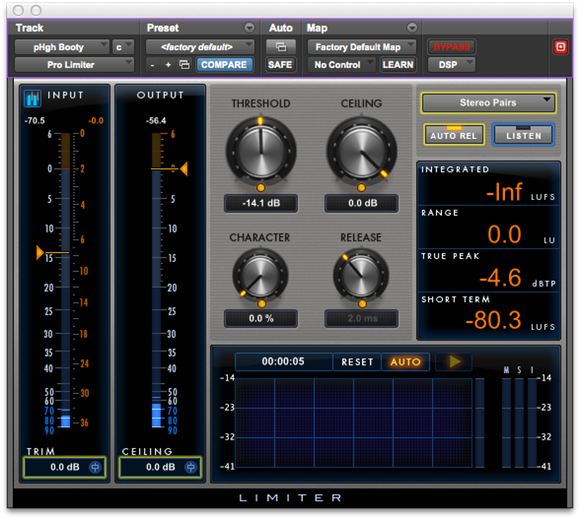Click the Preset section header
This screenshot has height=519, width=580.
(163, 28)
